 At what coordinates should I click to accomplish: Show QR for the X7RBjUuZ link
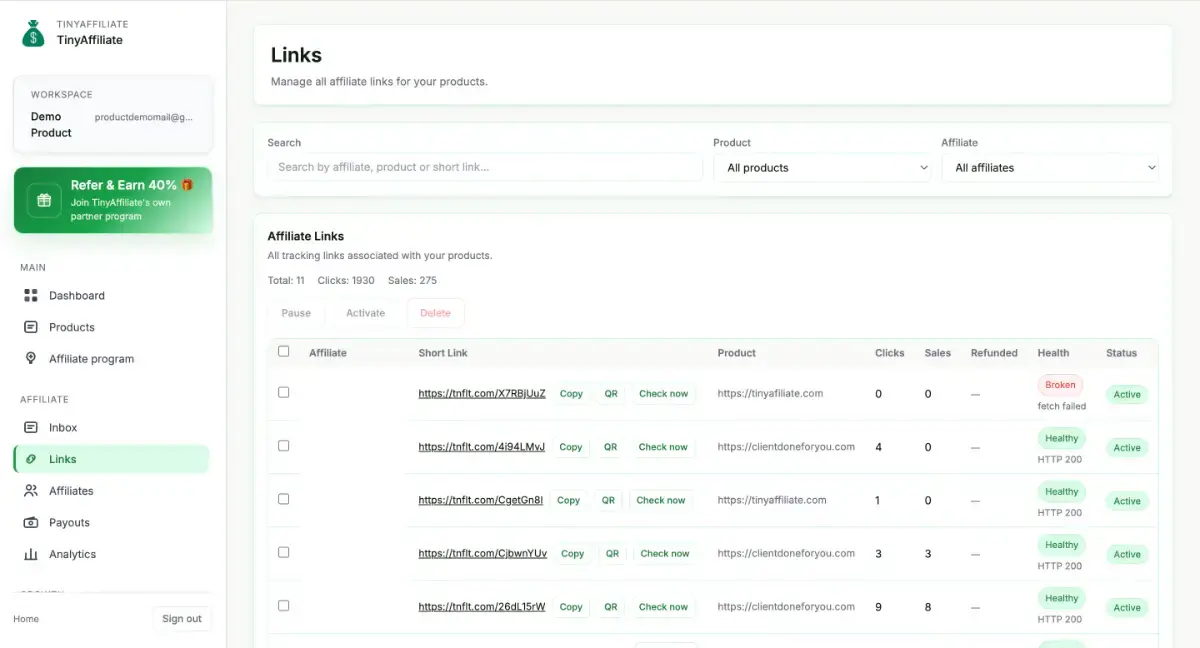pos(610,394)
